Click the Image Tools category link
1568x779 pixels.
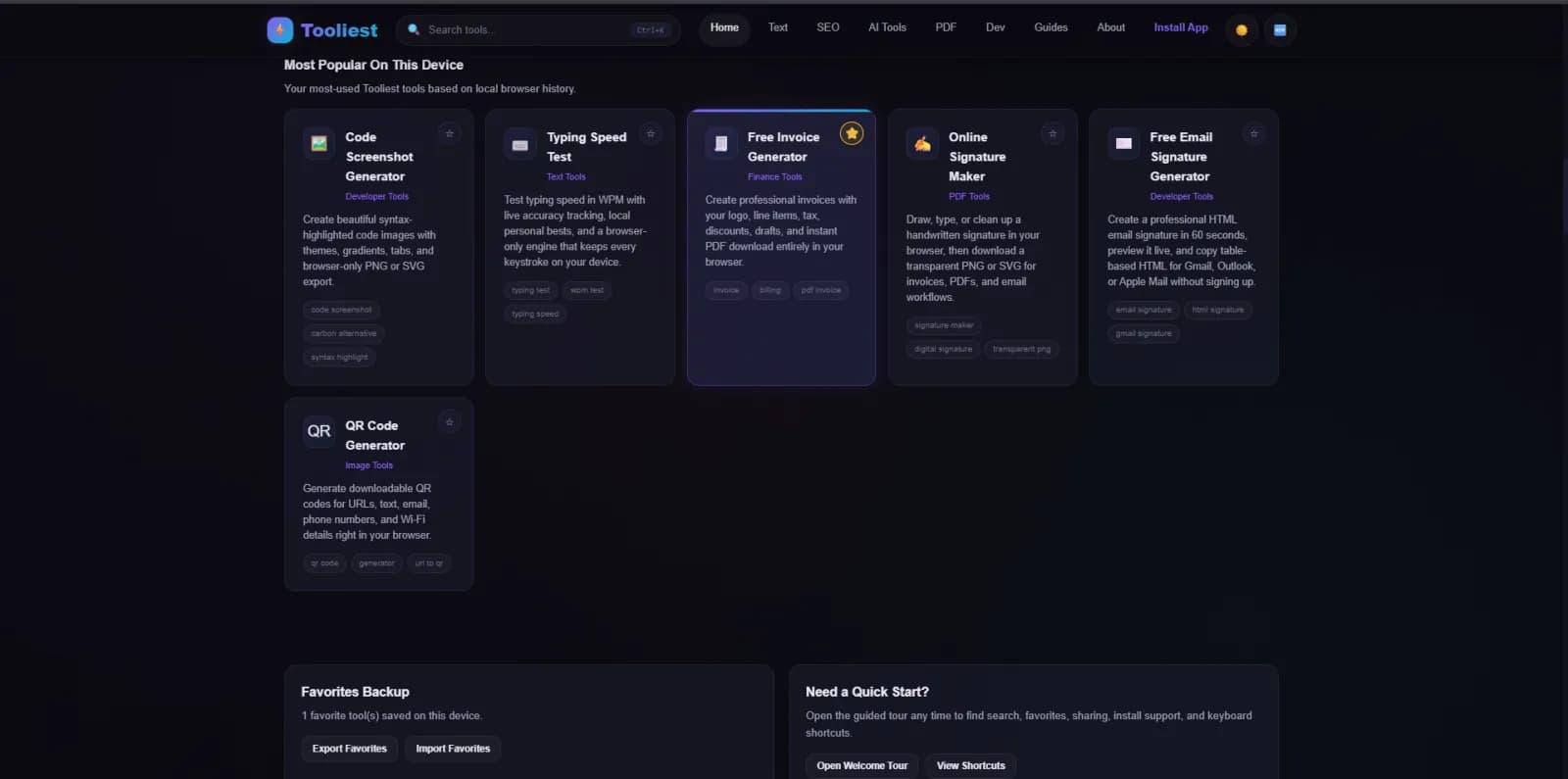pos(369,465)
